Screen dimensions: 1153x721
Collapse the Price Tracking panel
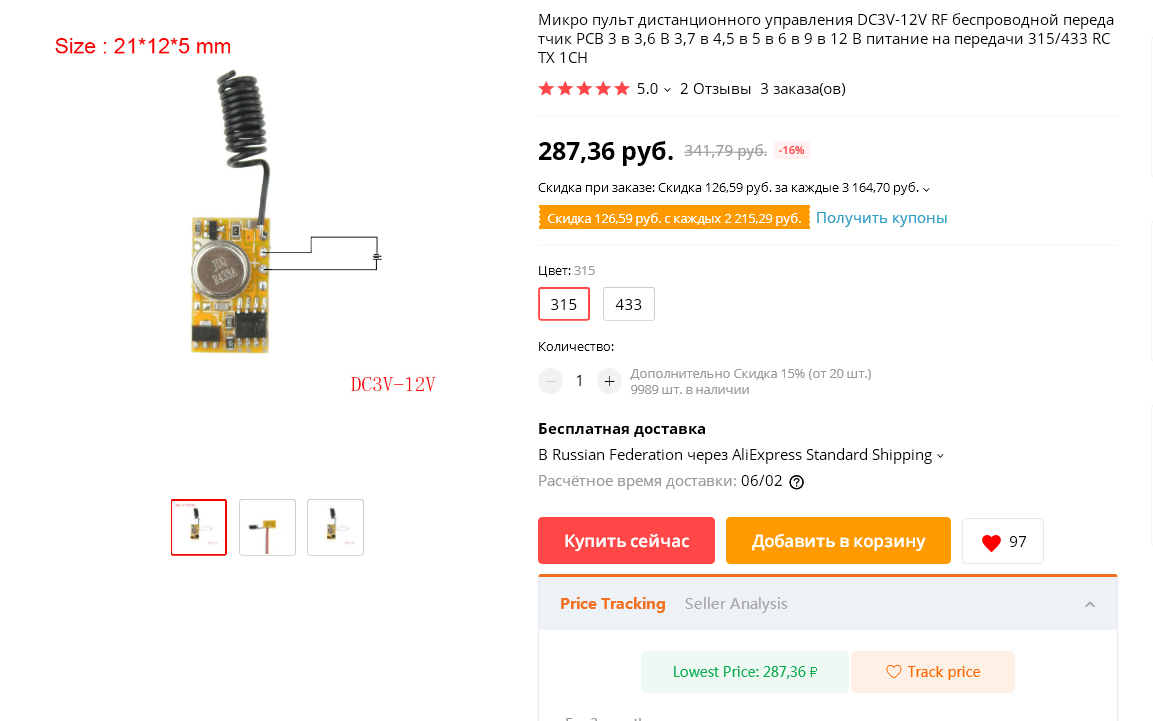tap(1090, 604)
